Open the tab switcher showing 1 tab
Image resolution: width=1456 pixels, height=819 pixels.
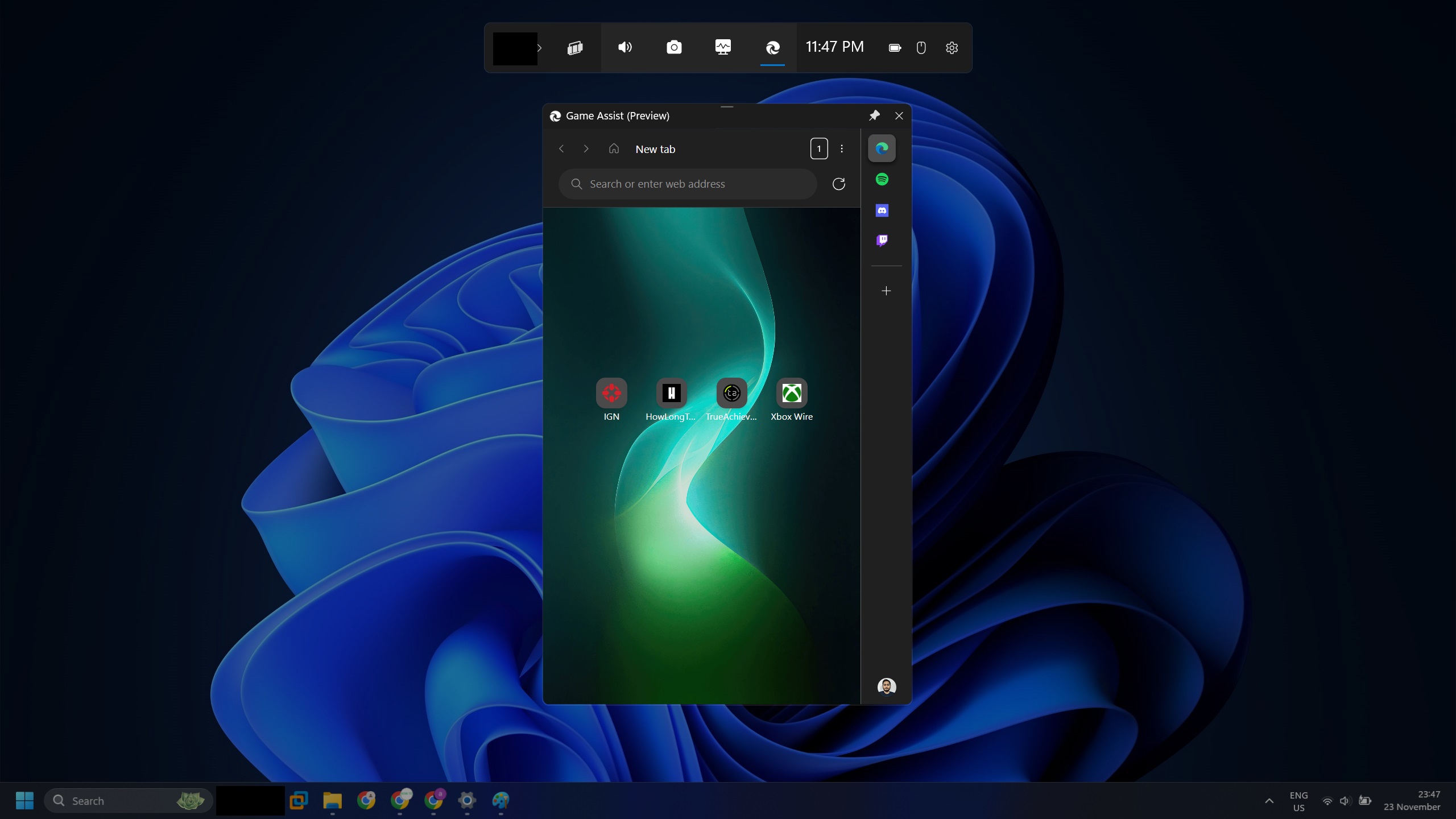pos(818,148)
